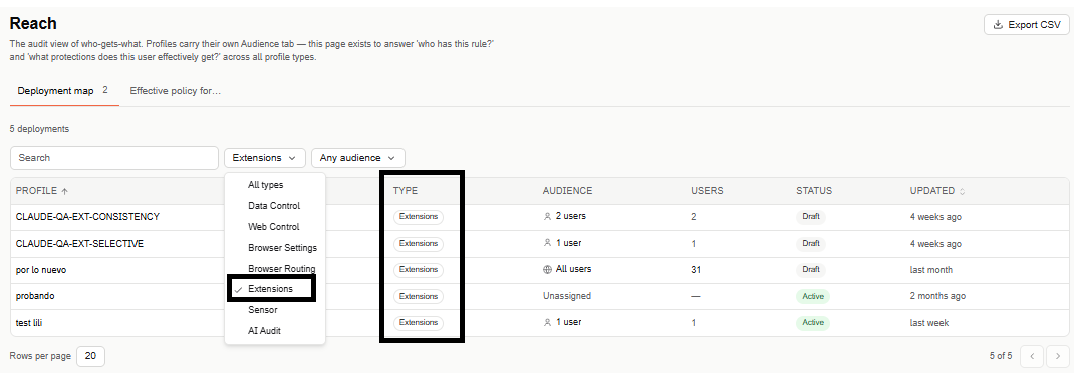Click the last week updated cell

[929, 322]
